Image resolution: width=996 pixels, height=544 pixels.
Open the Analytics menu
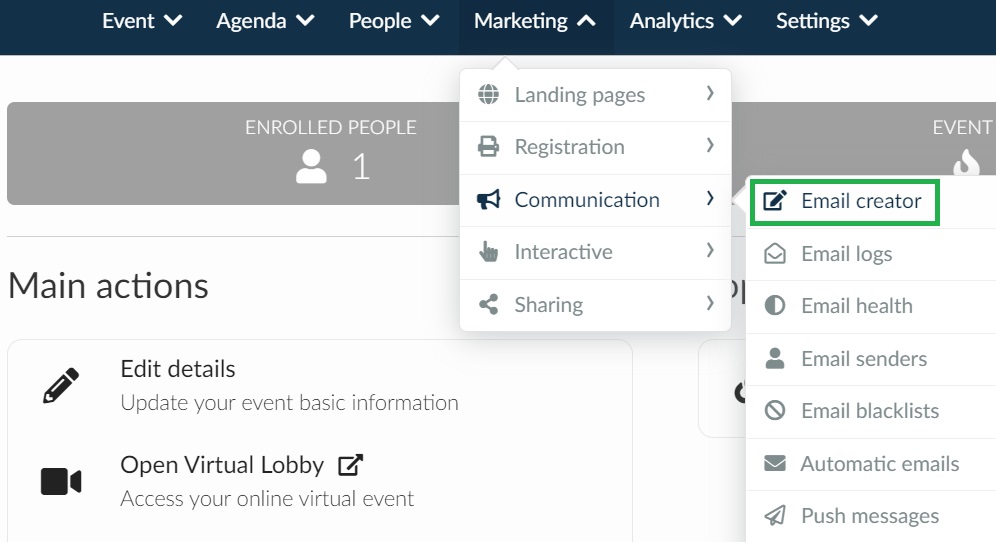pos(685,21)
